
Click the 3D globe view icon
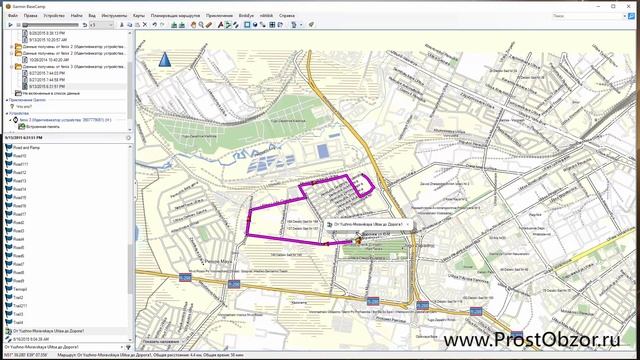[x=255, y=25]
